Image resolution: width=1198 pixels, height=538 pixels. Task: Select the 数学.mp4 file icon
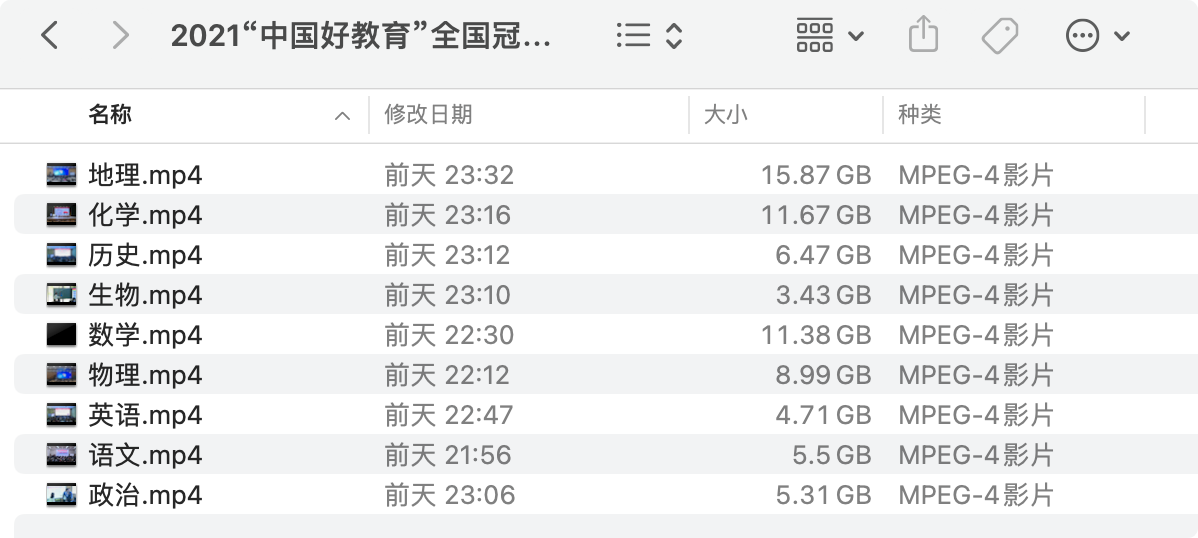[61, 335]
